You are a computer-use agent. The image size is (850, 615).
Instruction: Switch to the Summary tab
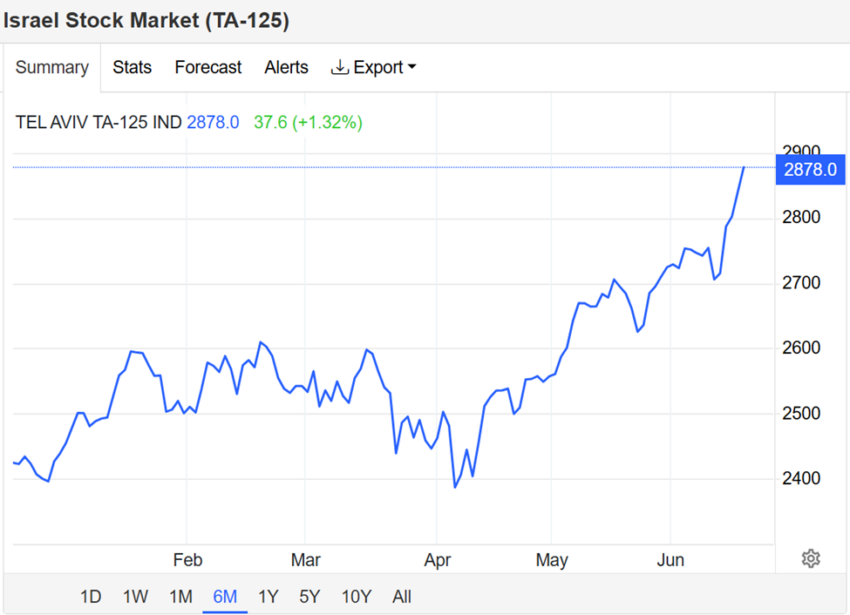52,67
